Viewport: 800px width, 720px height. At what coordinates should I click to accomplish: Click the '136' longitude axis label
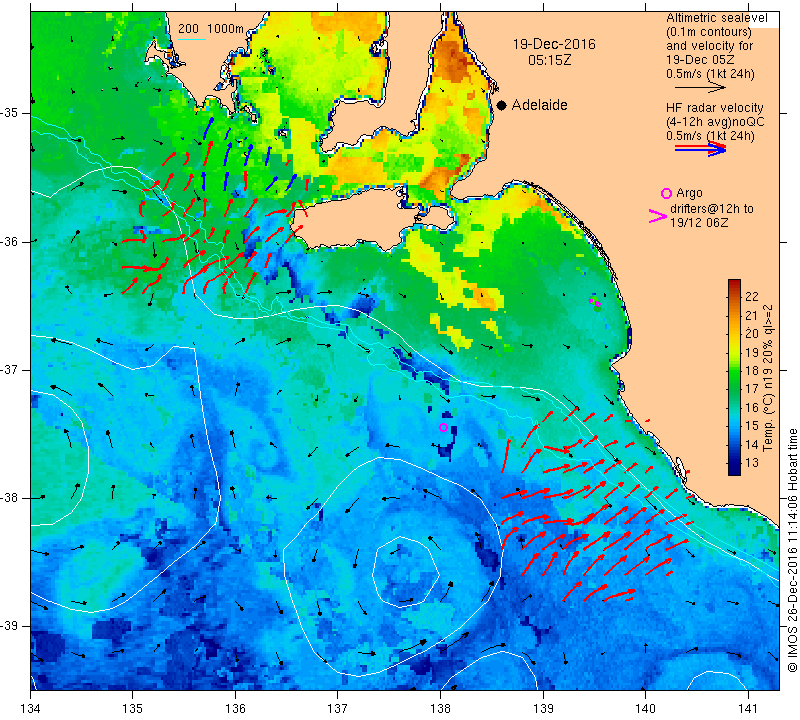pos(235,708)
